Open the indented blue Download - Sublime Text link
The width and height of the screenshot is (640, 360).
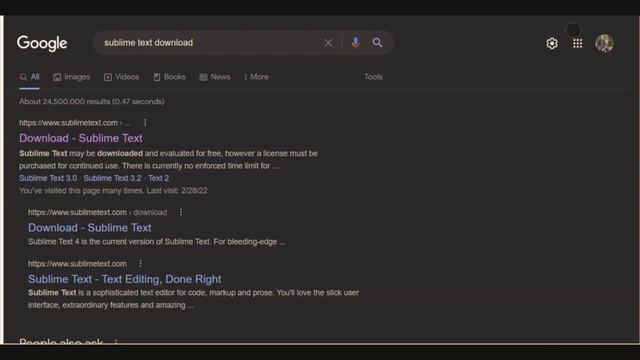click(89, 228)
